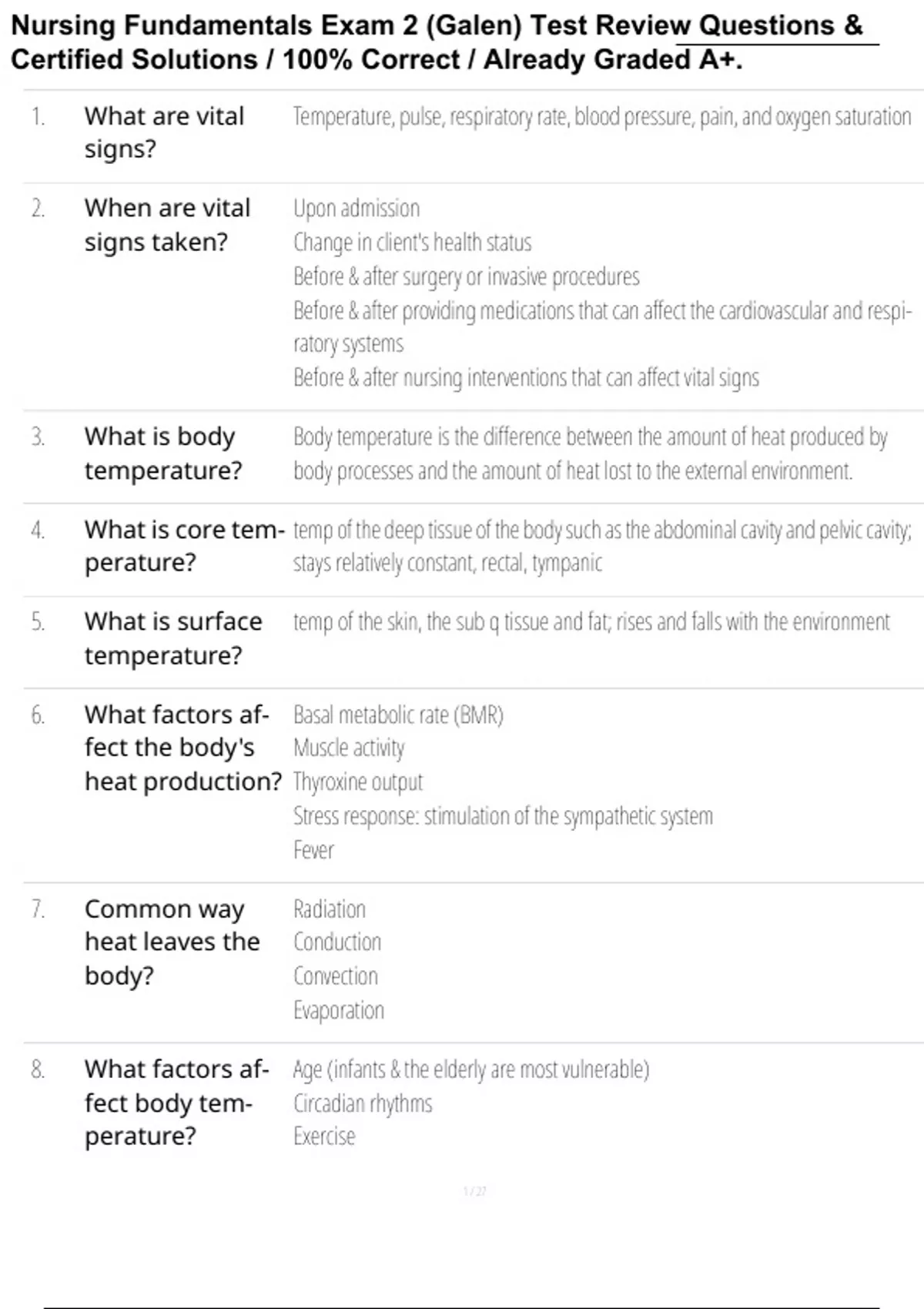Click the 'Evaporation' answer line

(338, 1010)
